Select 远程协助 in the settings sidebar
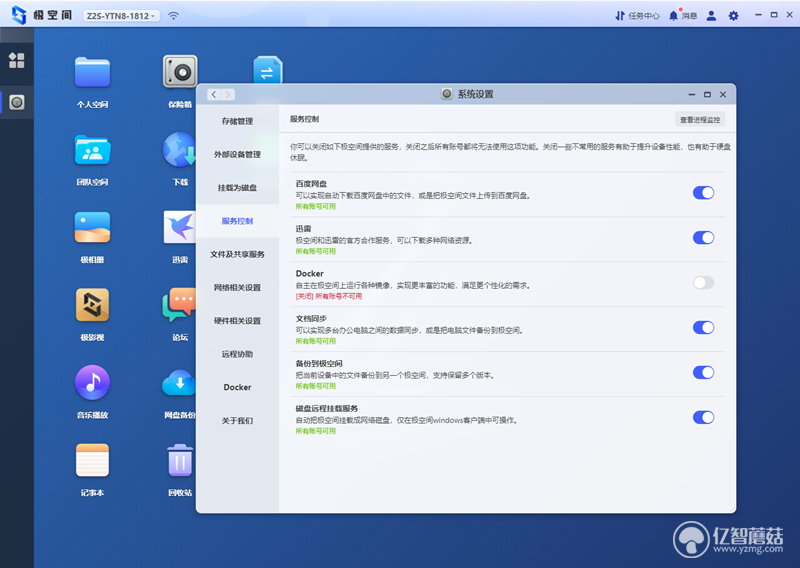The image size is (800, 568). (x=237, y=354)
